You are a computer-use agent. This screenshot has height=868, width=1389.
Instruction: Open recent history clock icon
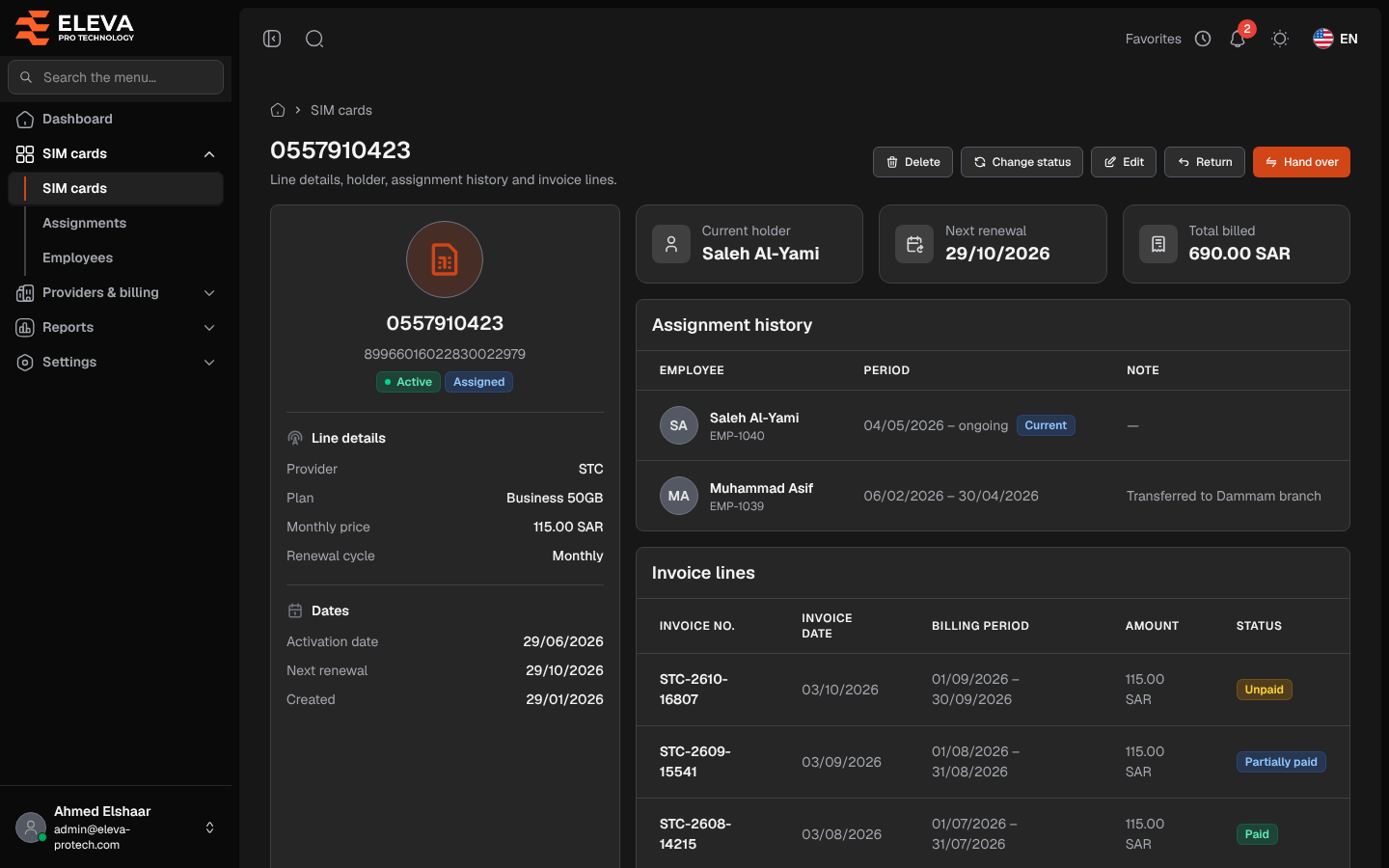(1203, 39)
